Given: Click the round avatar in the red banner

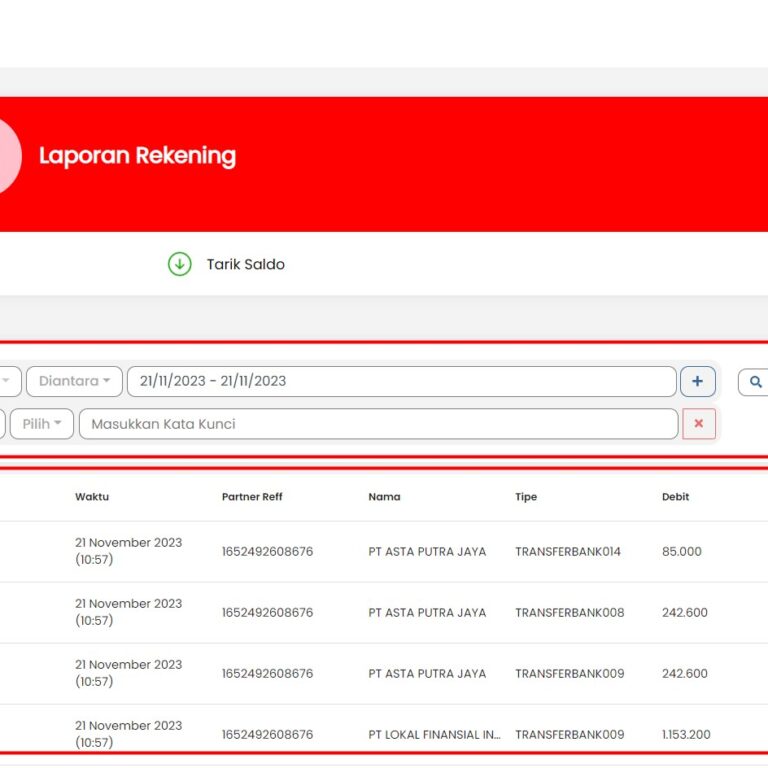Looking at the screenshot, I should (8, 157).
